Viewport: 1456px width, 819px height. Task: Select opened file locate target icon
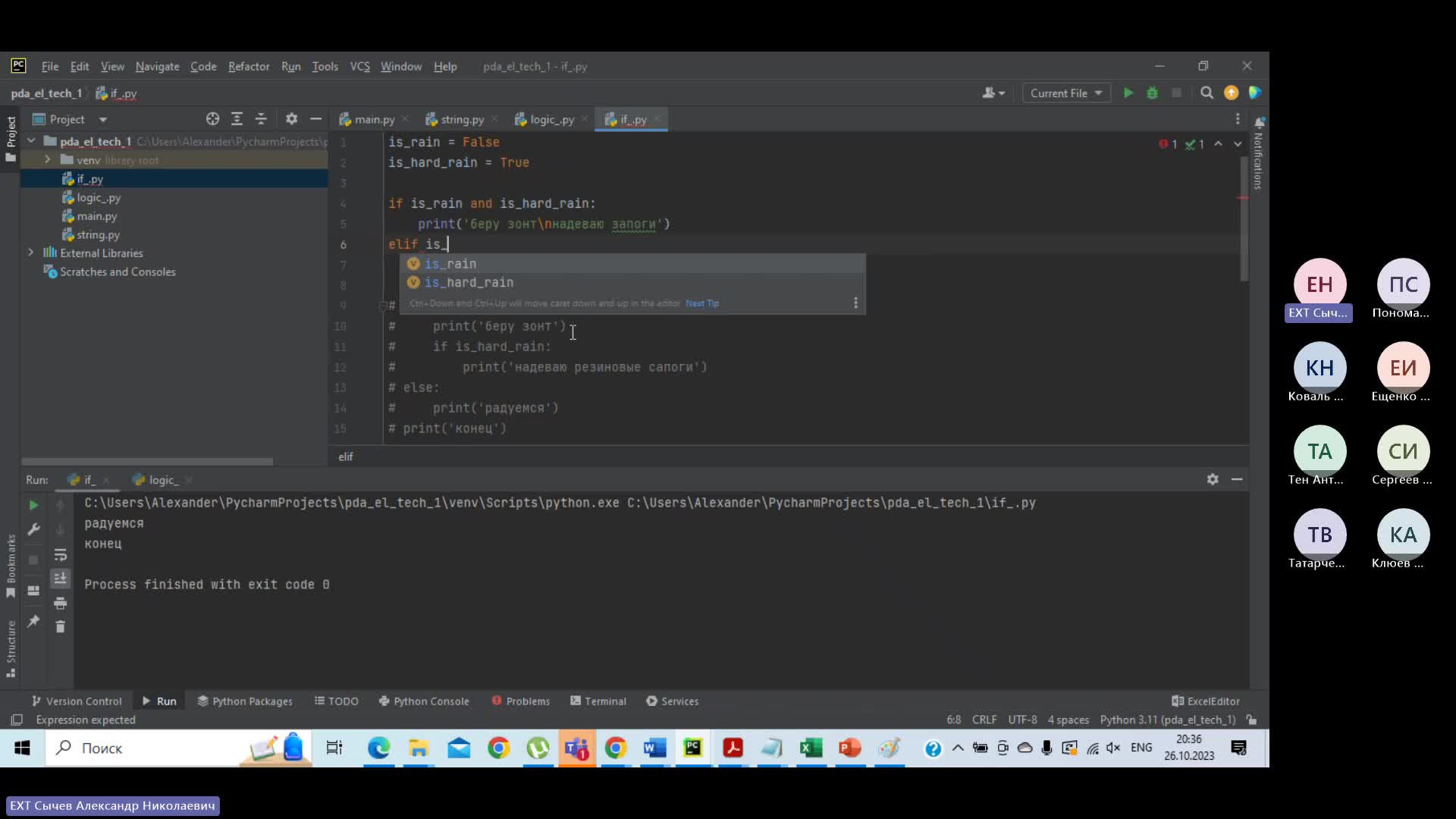click(212, 119)
